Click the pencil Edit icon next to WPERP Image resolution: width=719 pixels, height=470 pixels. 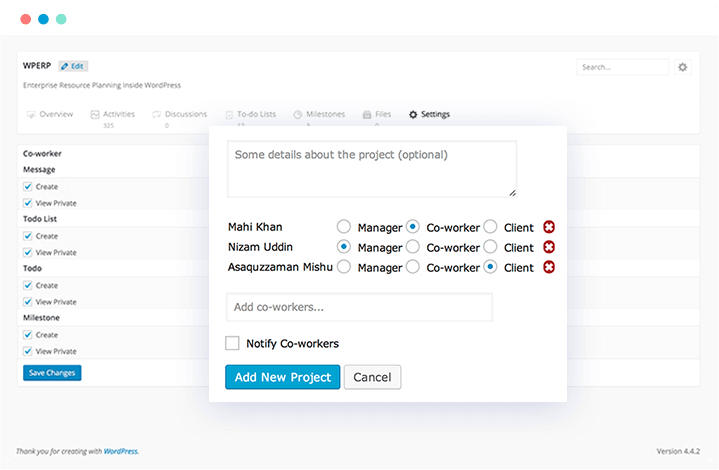pyautogui.click(x=73, y=66)
